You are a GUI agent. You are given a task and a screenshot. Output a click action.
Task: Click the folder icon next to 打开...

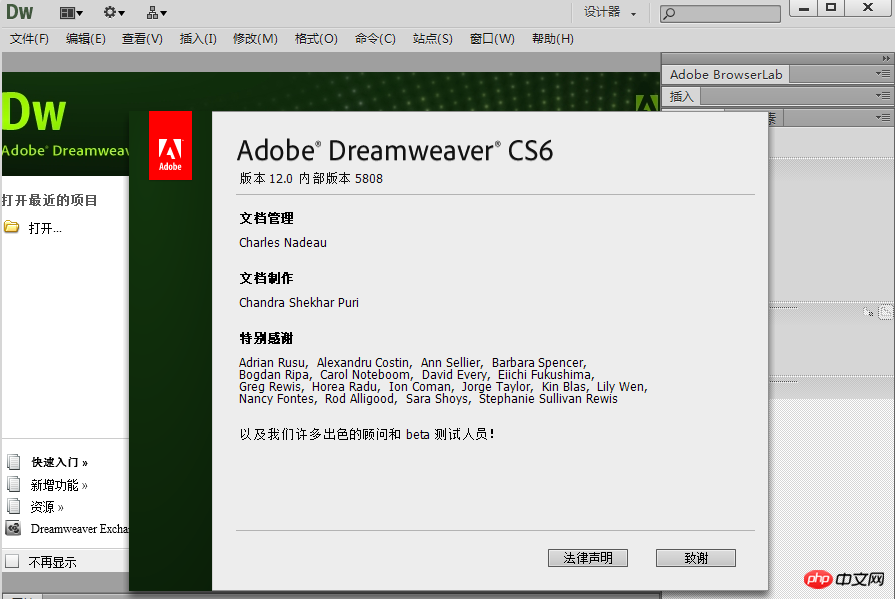coord(11,227)
